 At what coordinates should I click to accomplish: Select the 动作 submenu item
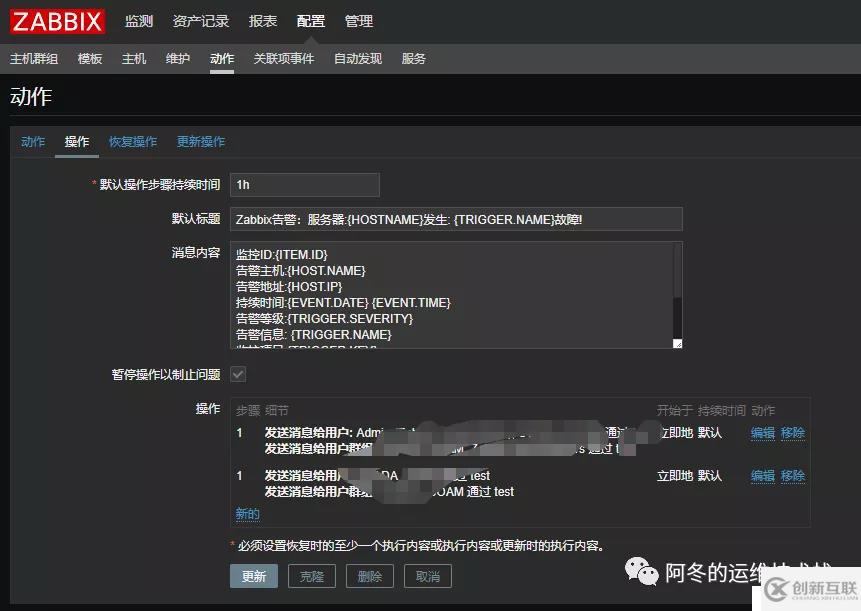tap(222, 59)
